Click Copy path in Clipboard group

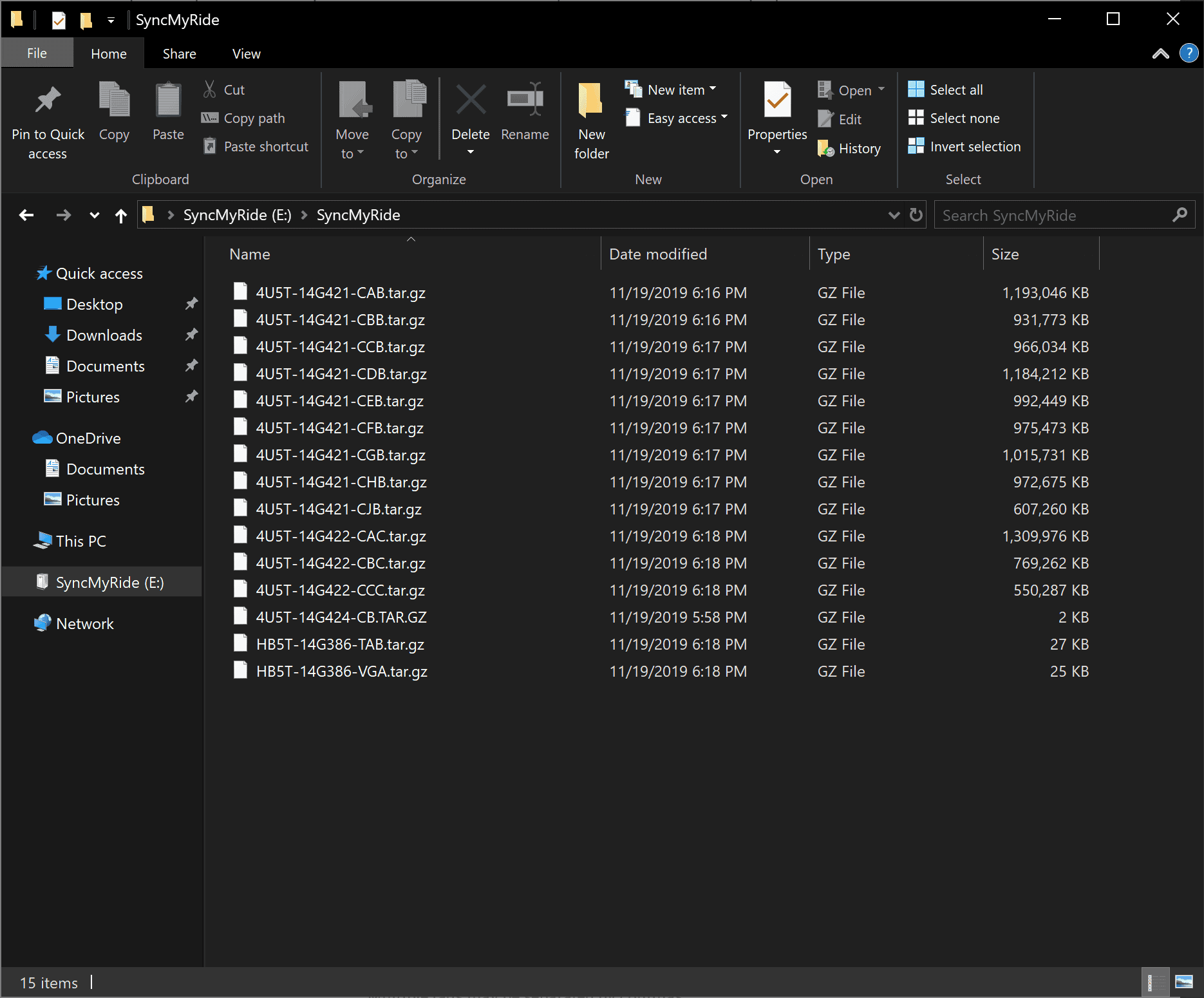coord(243,118)
